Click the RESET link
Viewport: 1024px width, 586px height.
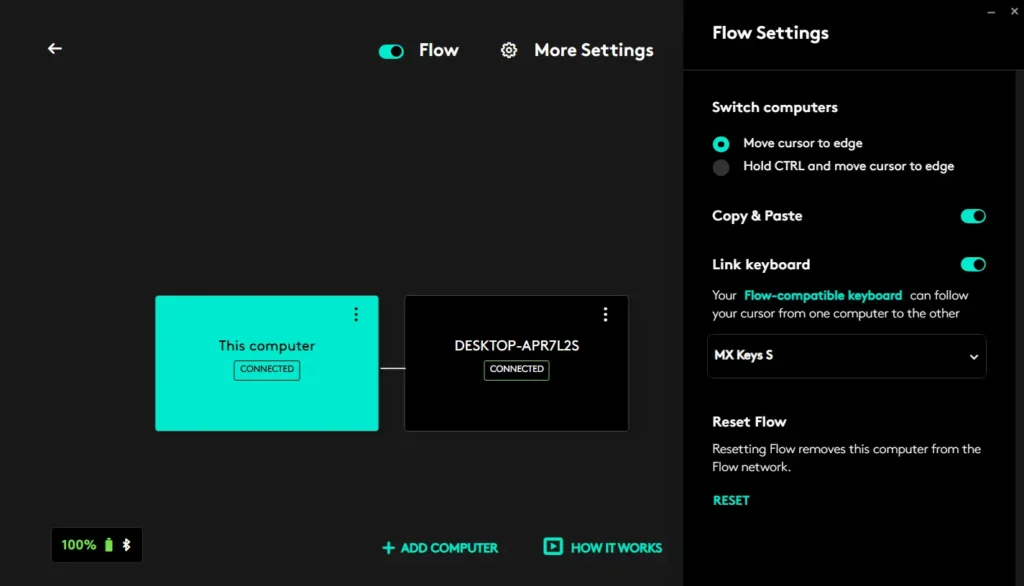tap(731, 500)
